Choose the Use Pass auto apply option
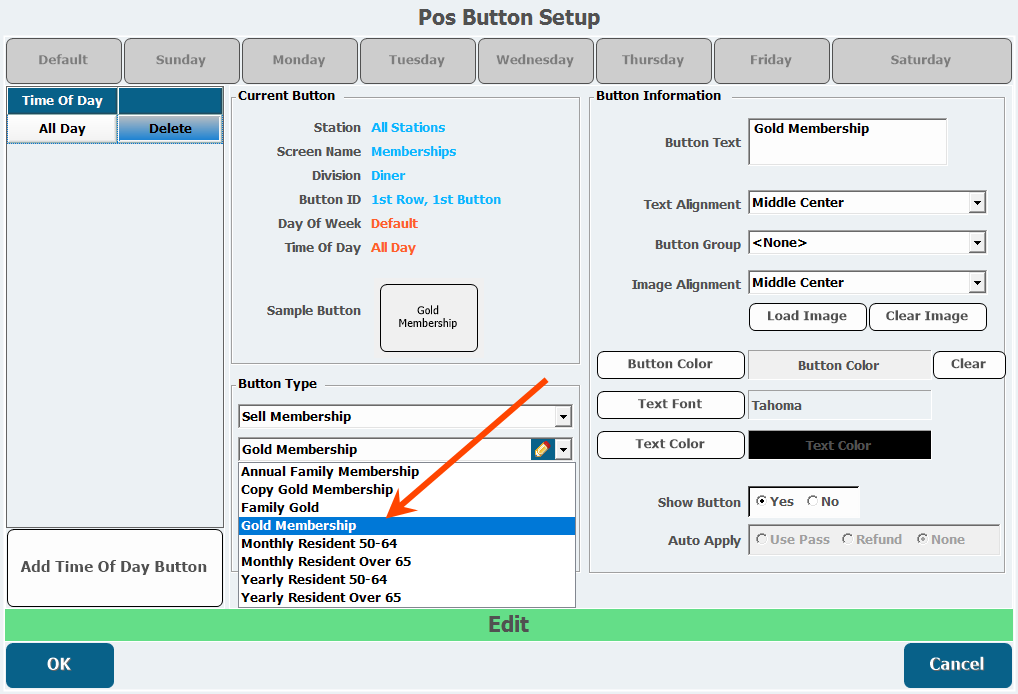This screenshot has height=694, width=1018. coord(762,539)
